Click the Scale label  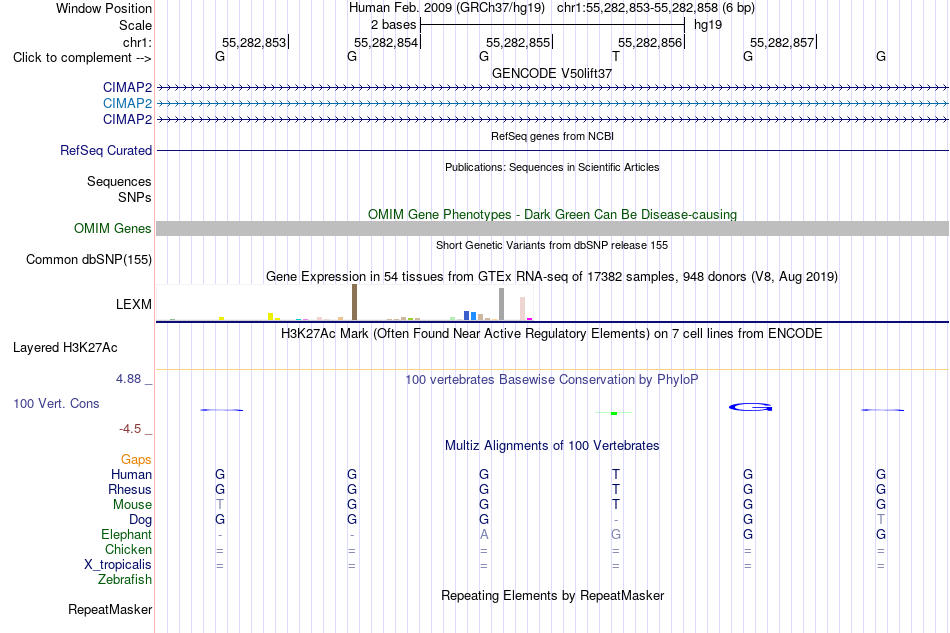click(x=136, y=25)
